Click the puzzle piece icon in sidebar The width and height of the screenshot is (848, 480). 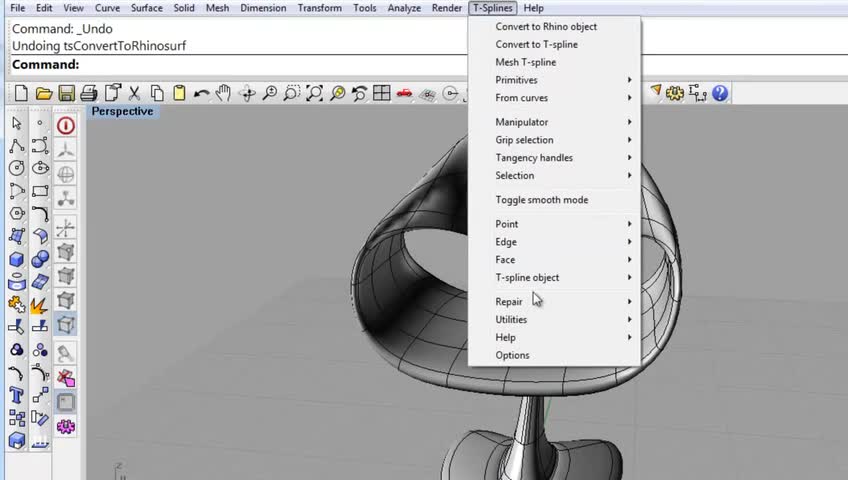(x=16, y=304)
